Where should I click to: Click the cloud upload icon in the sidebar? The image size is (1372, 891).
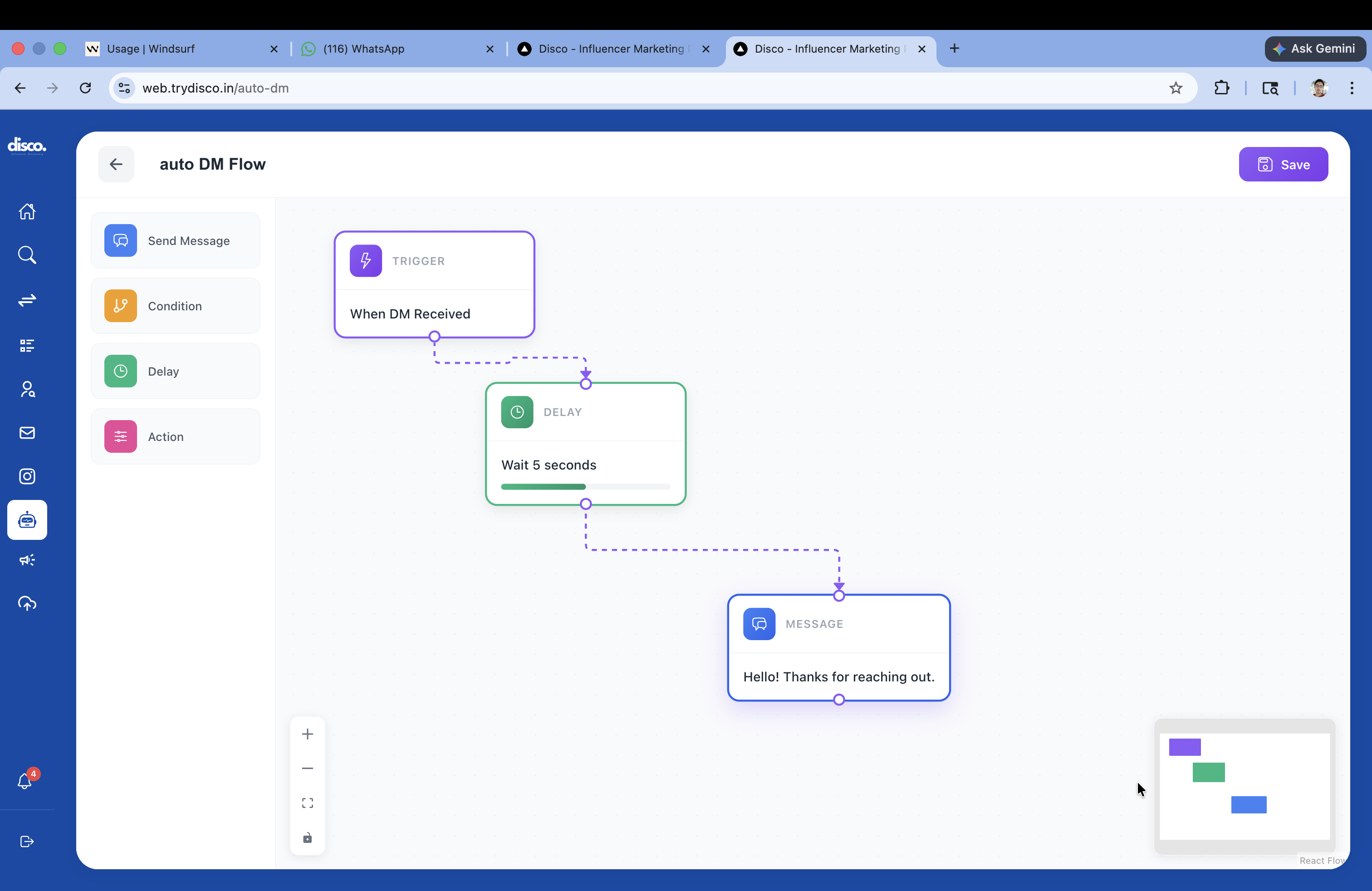26,603
